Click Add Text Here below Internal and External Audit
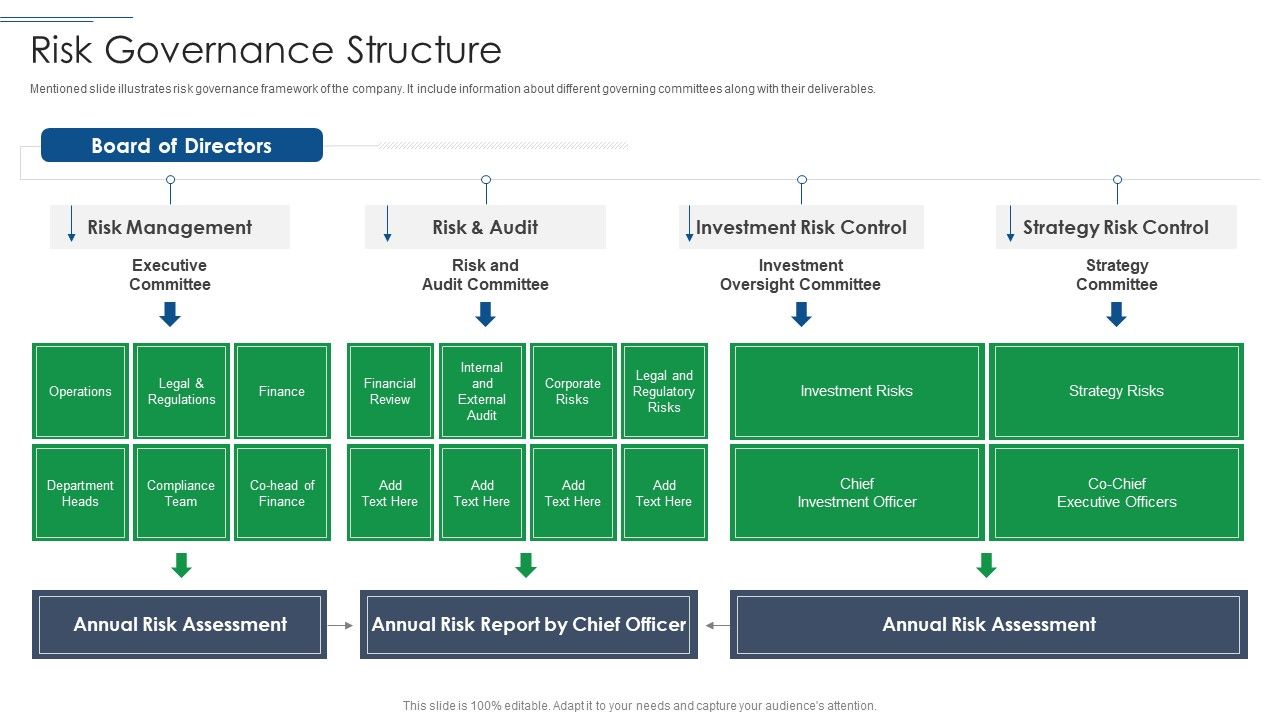This screenshot has height=720, width=1280. [482, 493]
